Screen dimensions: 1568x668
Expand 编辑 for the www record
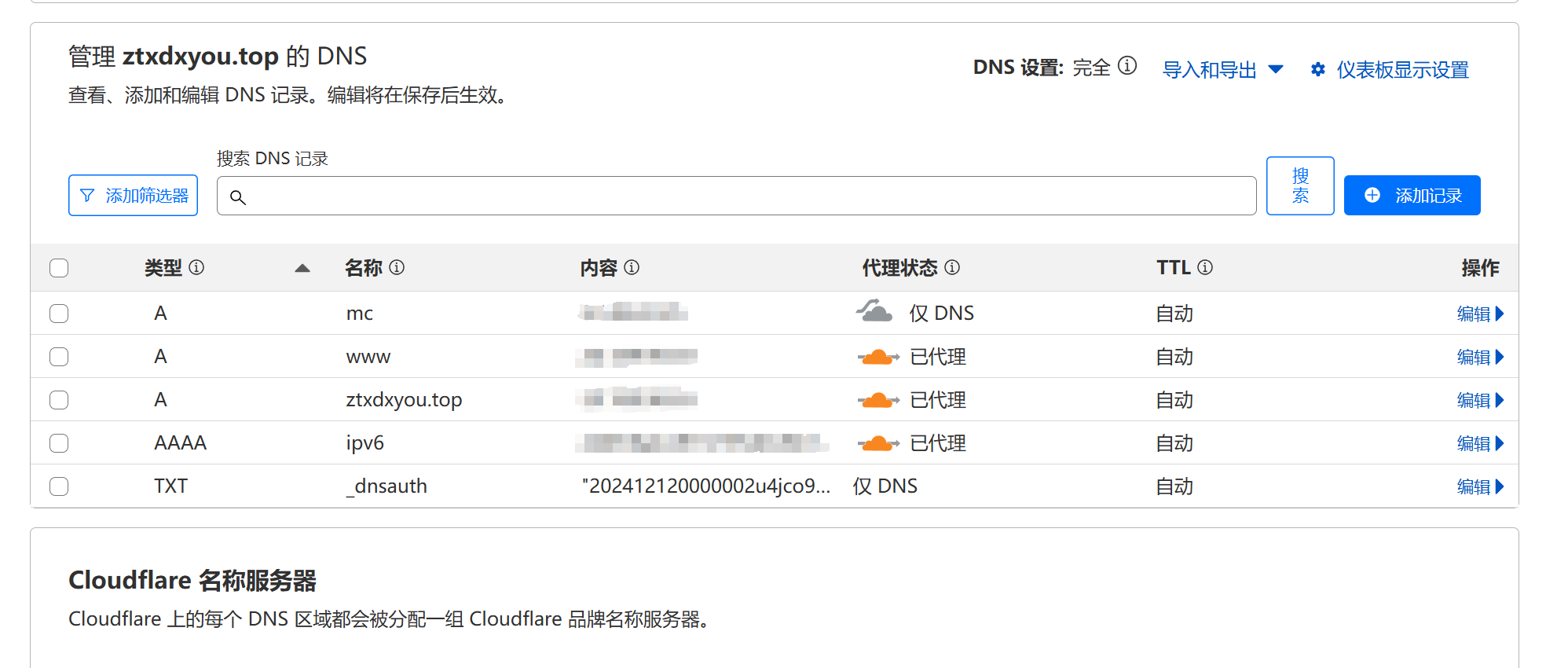[x=1480, y=357]
